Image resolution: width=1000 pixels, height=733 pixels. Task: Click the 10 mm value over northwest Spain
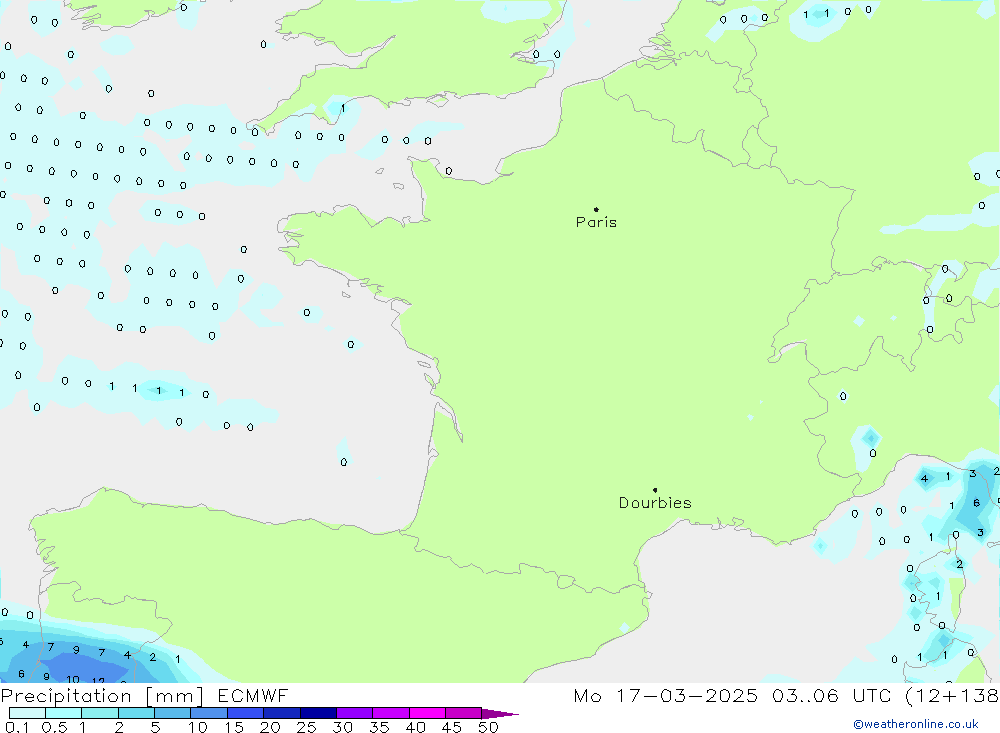(x=73, y=679)
